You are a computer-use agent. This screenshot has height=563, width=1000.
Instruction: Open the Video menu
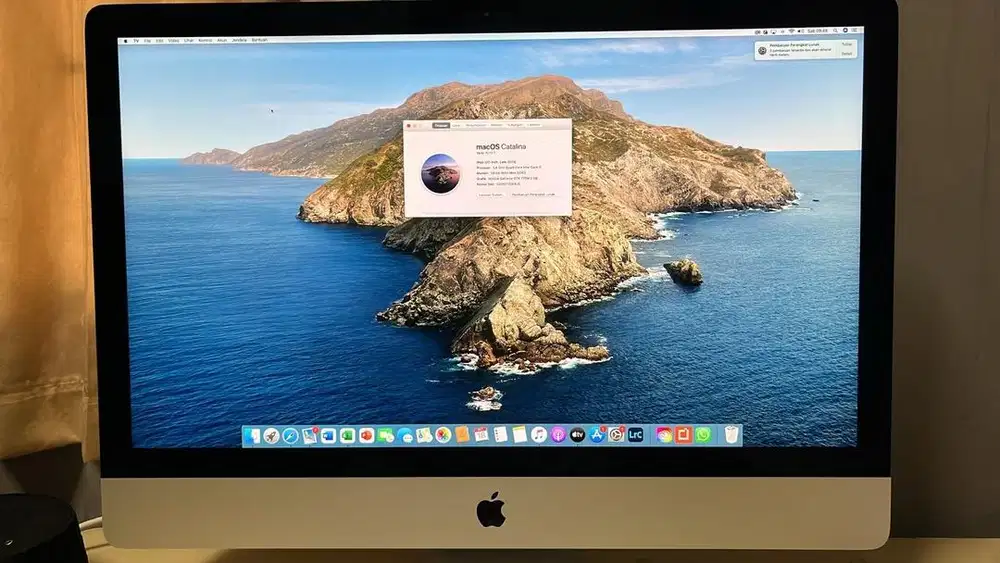click(x=173, y=41)
